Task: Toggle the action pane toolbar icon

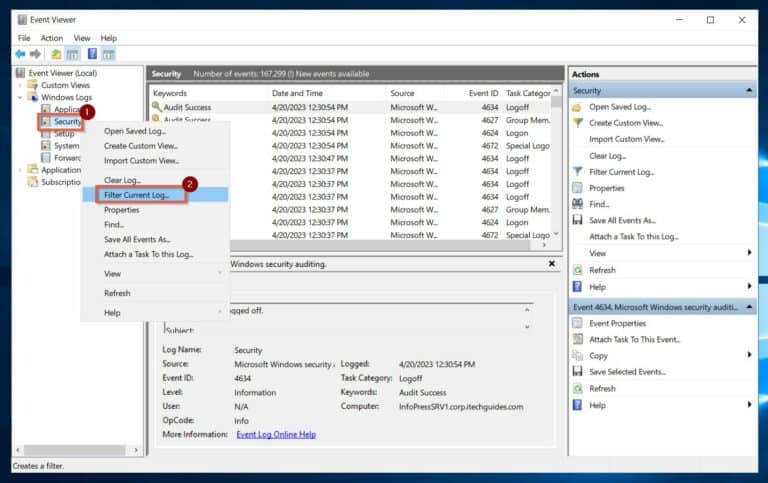Action: 109,54
